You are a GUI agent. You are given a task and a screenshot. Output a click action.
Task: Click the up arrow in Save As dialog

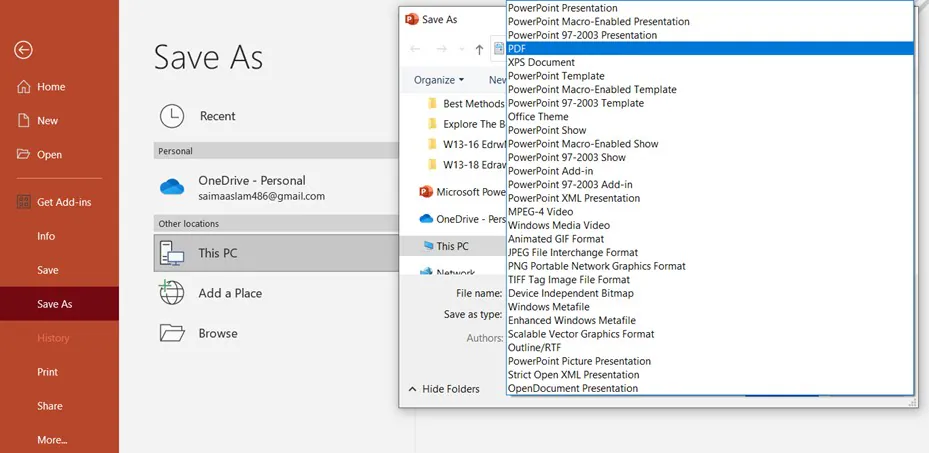coord(479,49)
